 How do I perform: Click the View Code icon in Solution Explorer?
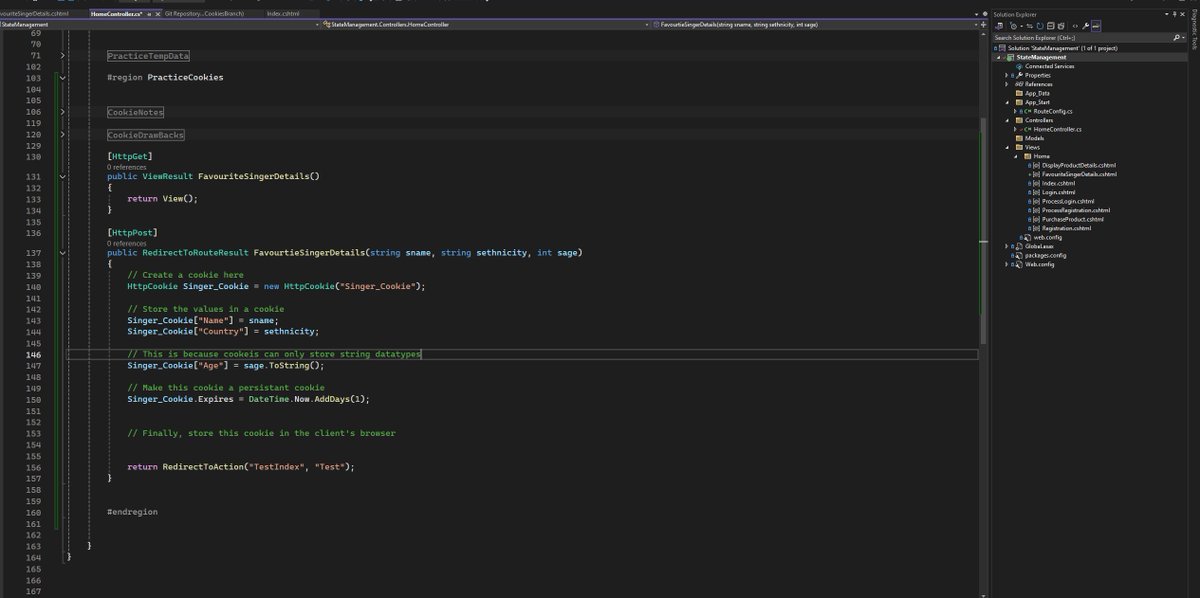point(1075,25)
